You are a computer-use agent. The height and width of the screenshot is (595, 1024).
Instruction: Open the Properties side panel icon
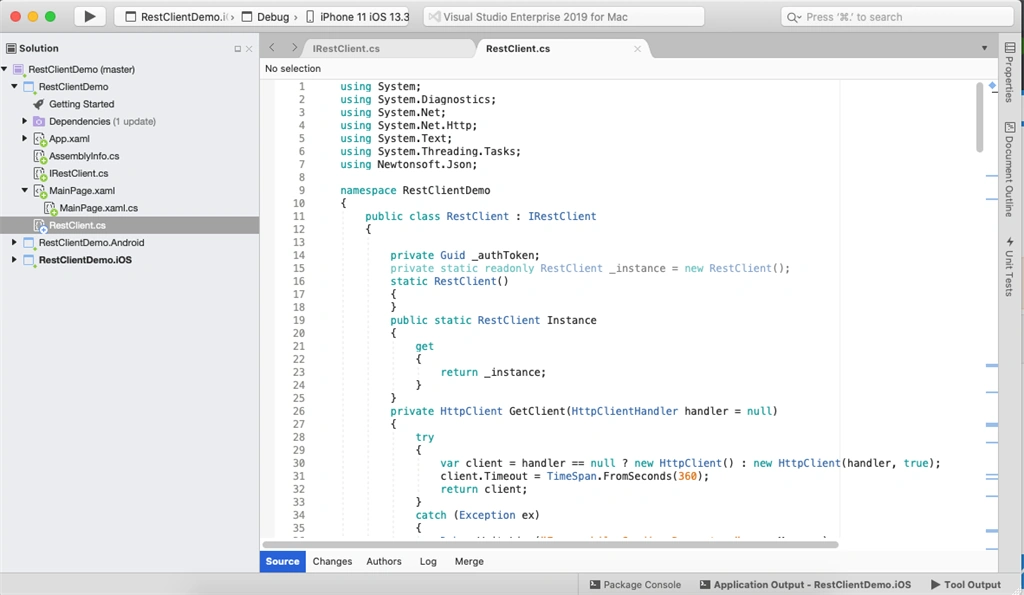point(1010,48)
